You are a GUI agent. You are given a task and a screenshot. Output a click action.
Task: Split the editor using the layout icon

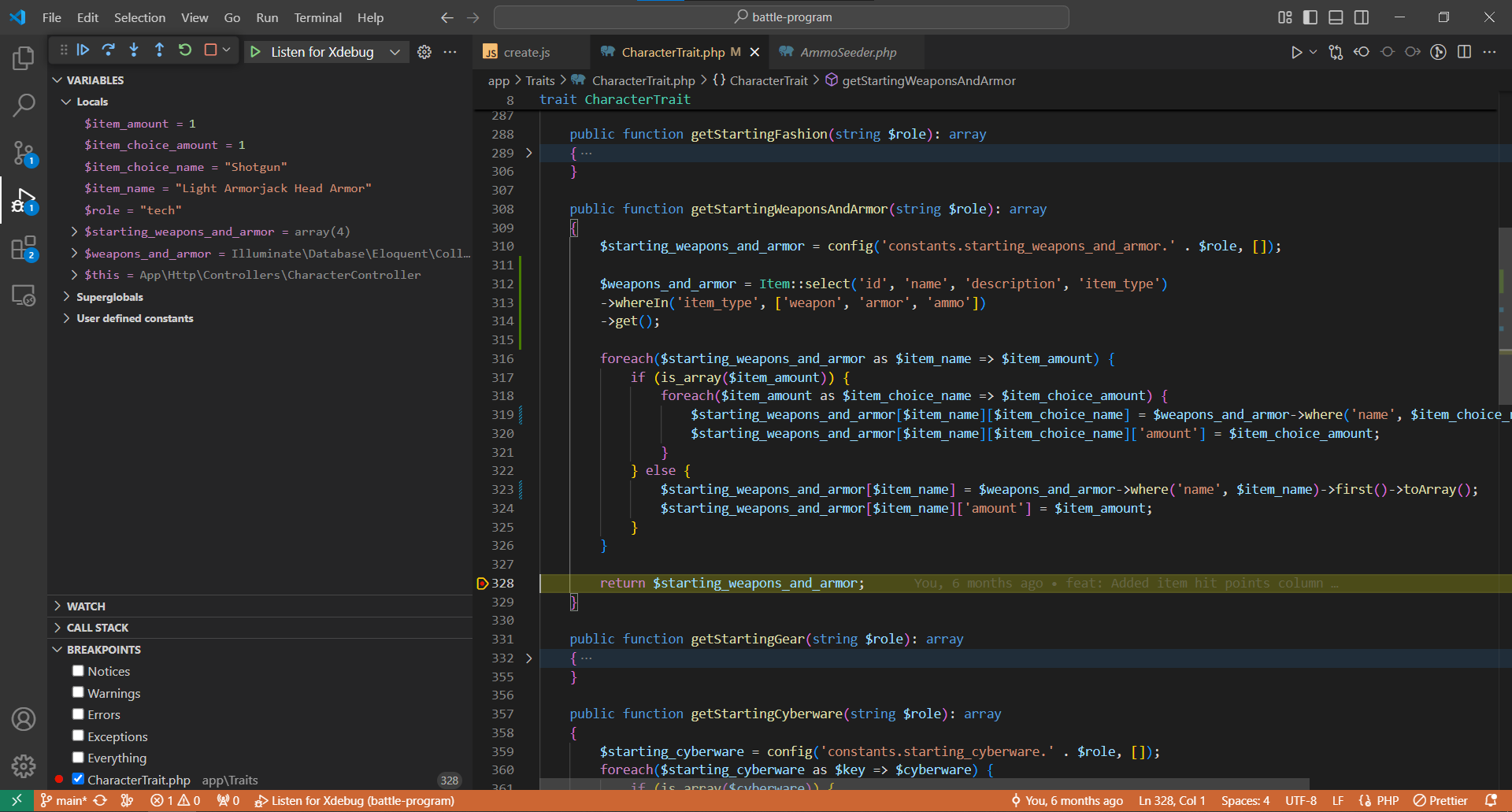(x=1465, y=52)
